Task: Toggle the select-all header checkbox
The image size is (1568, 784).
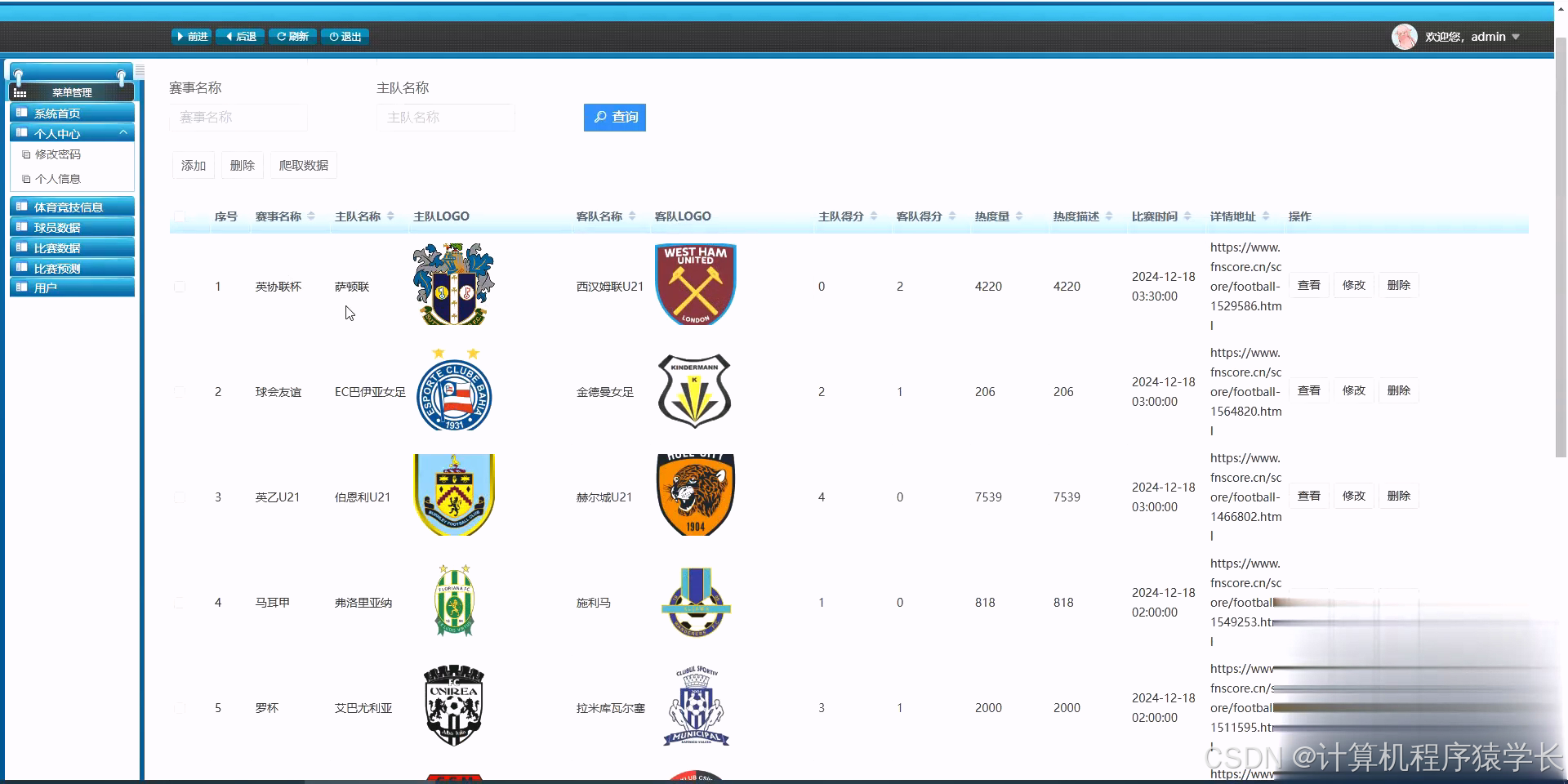Action: [180, 216]
